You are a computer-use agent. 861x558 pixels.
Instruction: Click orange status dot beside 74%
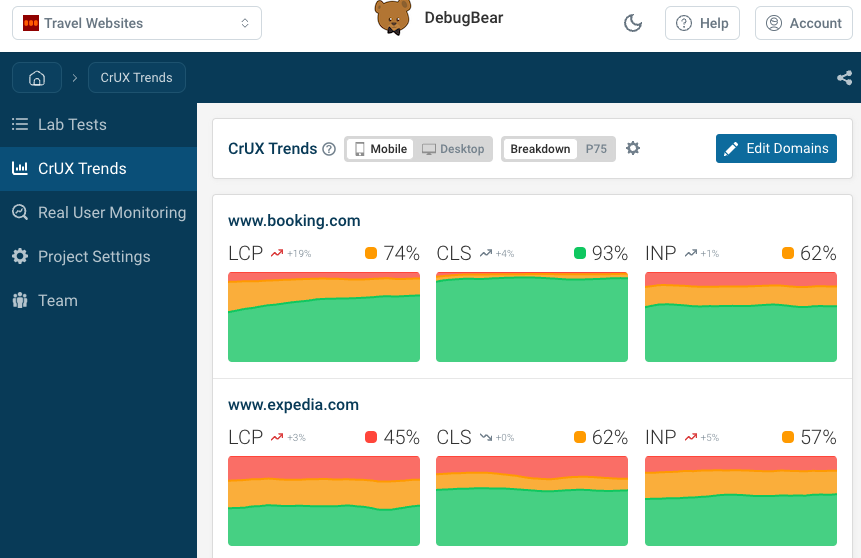tap(371, 253)
